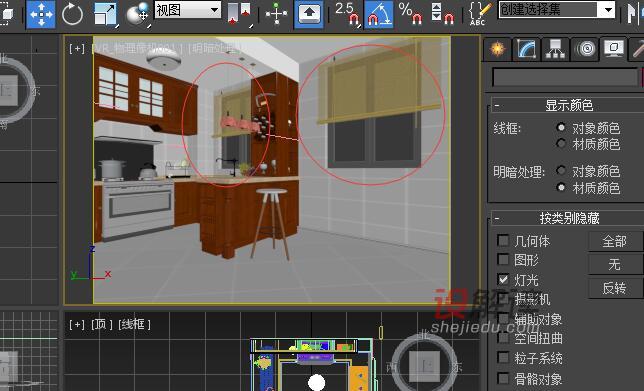Viewport: 644px width, 391px height.
Task: Enable the 图形 hide checkbox
Action: (x=503, y=259)
